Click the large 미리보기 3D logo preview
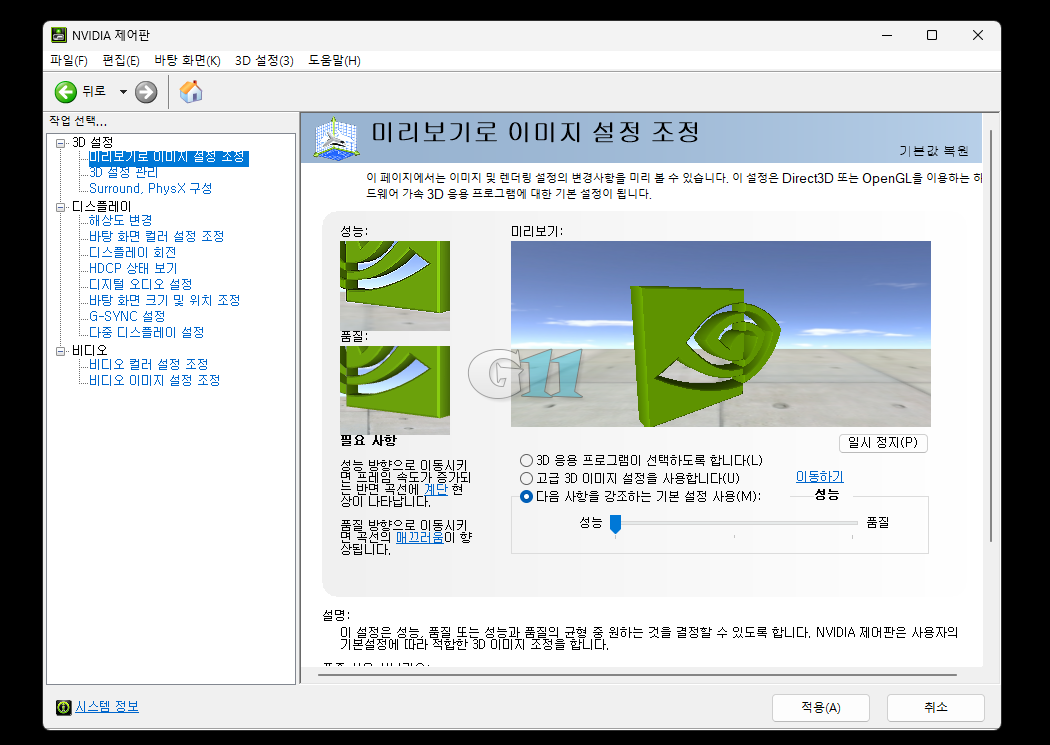Screen dimensions: 1050x745 [721, 334]
